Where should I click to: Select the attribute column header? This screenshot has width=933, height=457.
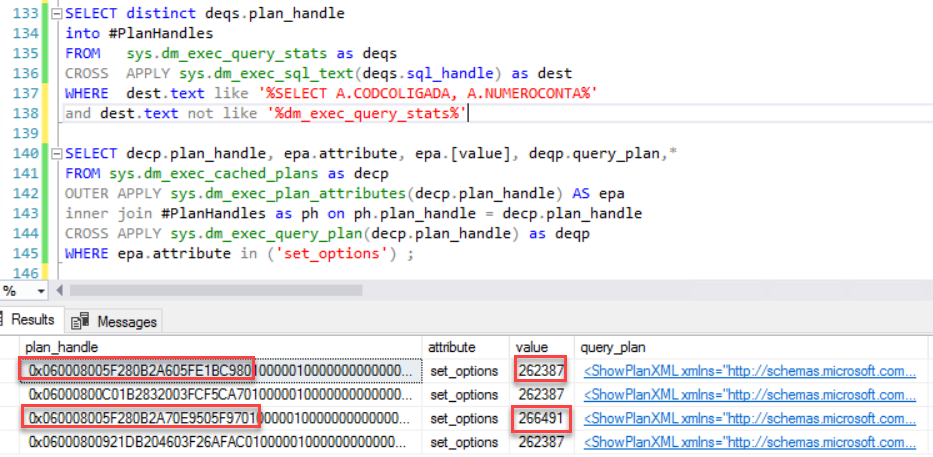pyautogui.click(x=452, y=347)
